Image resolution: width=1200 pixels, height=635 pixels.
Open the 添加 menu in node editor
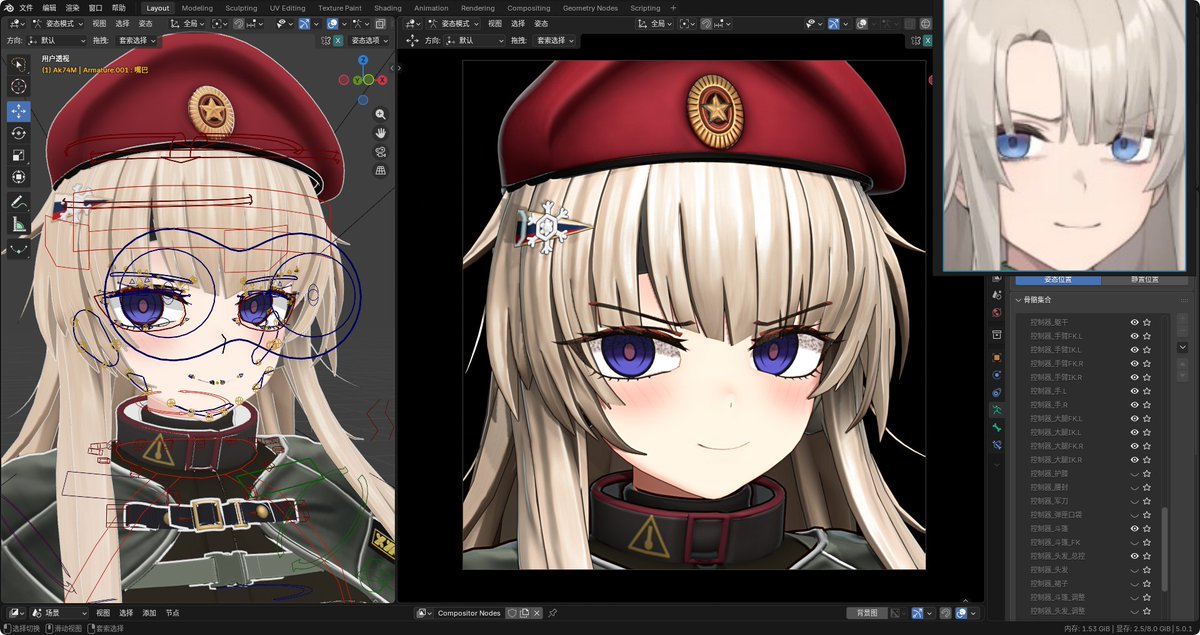coord(149,613)
